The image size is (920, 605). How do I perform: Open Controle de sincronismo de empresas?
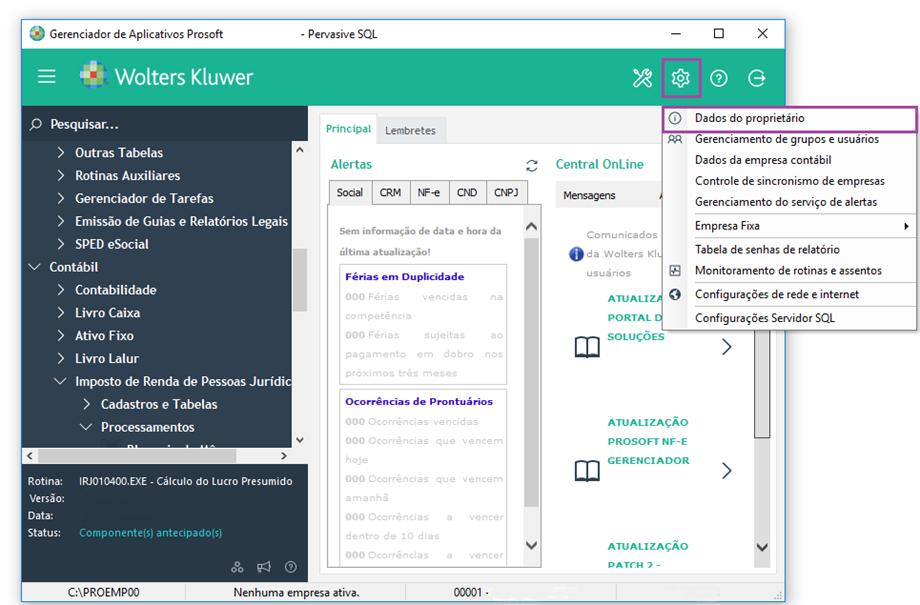[x=790, y=181]
